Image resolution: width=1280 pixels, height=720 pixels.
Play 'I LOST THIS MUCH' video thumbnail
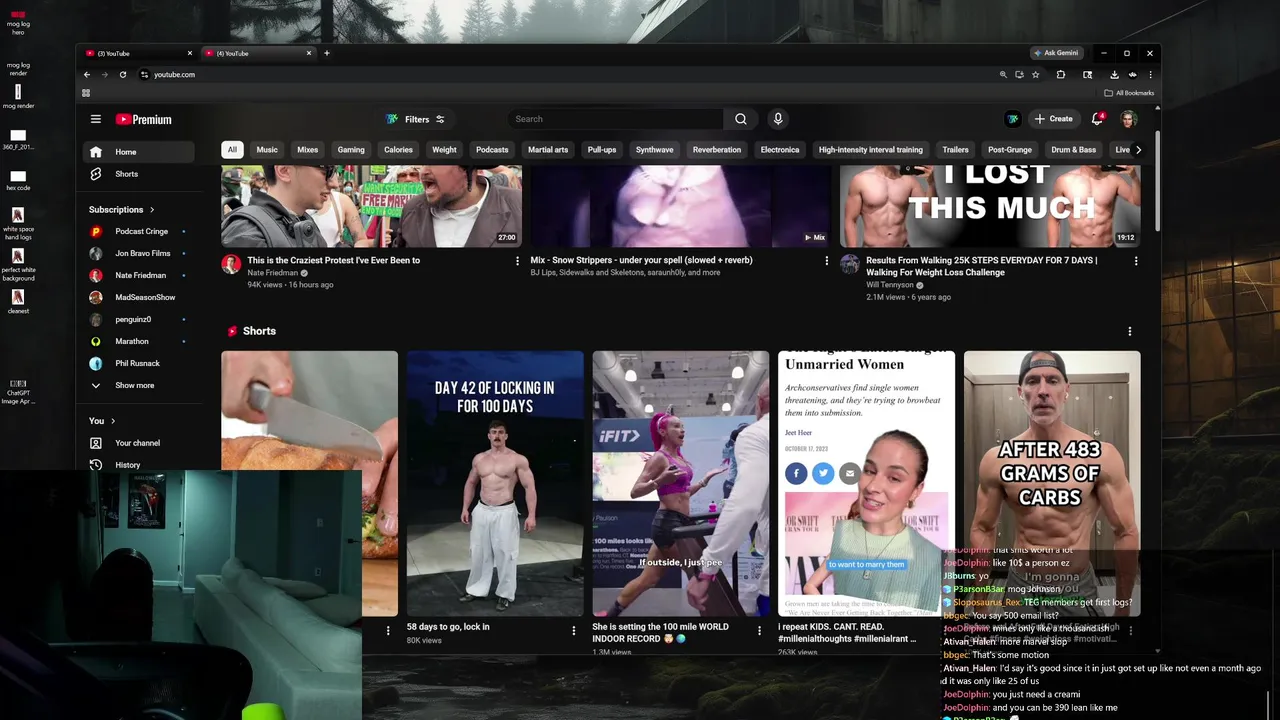click(x=990, y=206)
